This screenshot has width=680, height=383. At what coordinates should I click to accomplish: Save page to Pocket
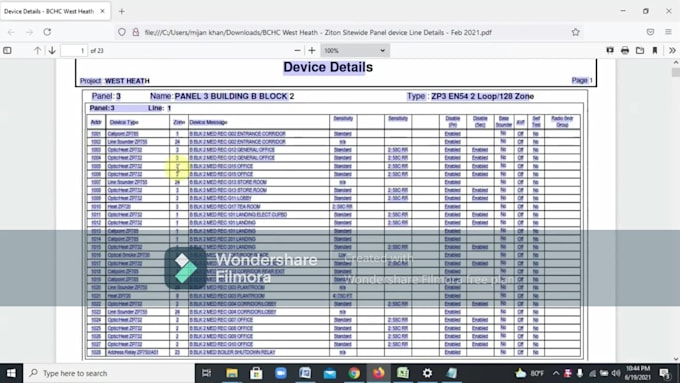pyautogui.click(x=650, y=32)
